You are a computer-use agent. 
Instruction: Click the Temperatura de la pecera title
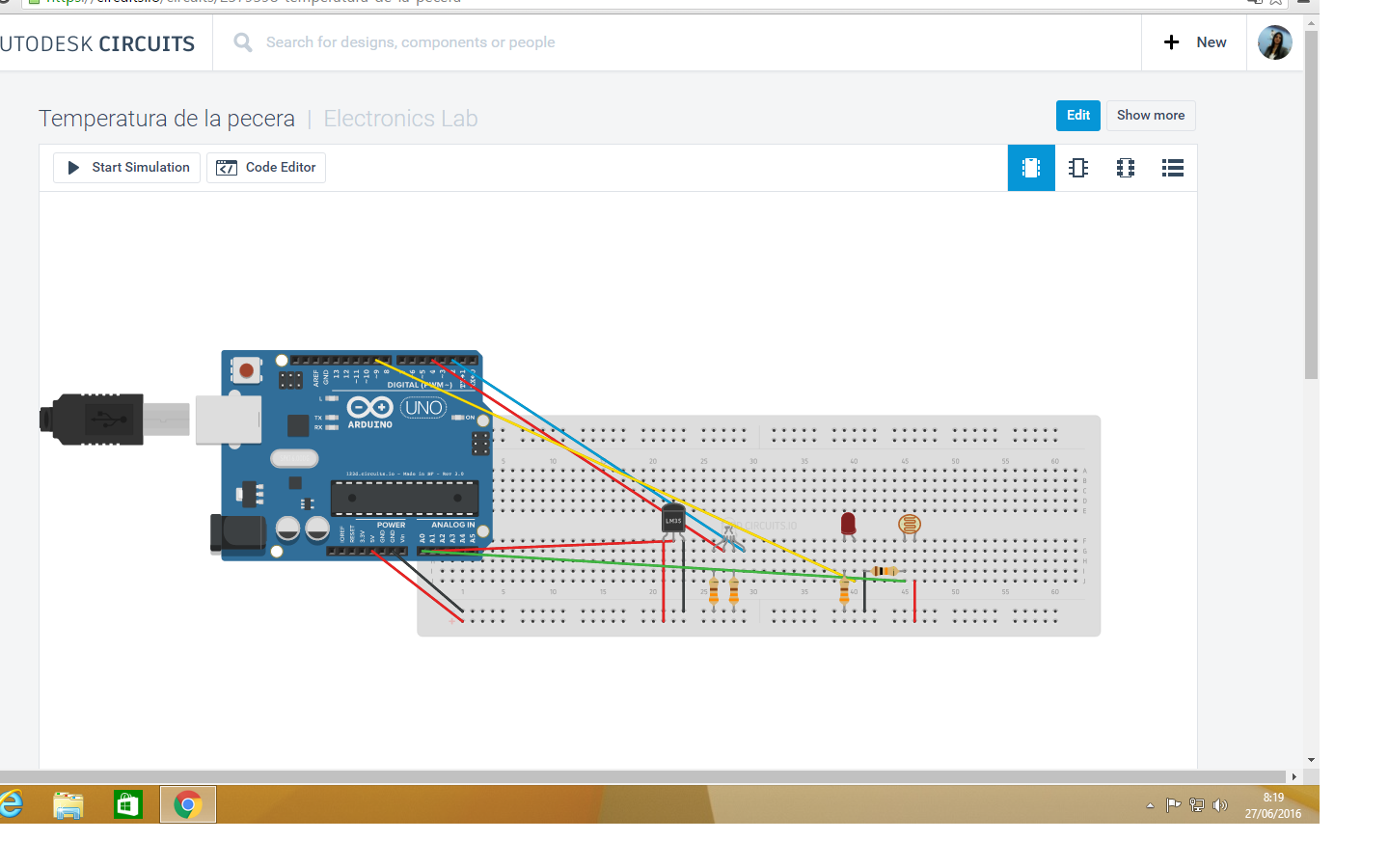(166, 118)
